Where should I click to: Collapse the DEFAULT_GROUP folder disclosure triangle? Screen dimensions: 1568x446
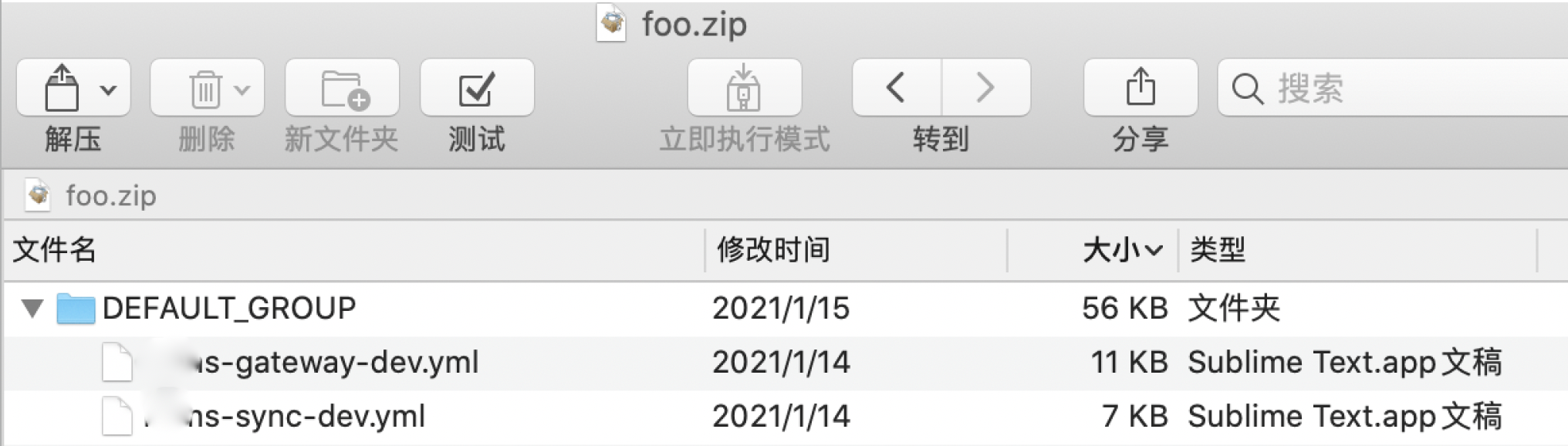[32, 309]
